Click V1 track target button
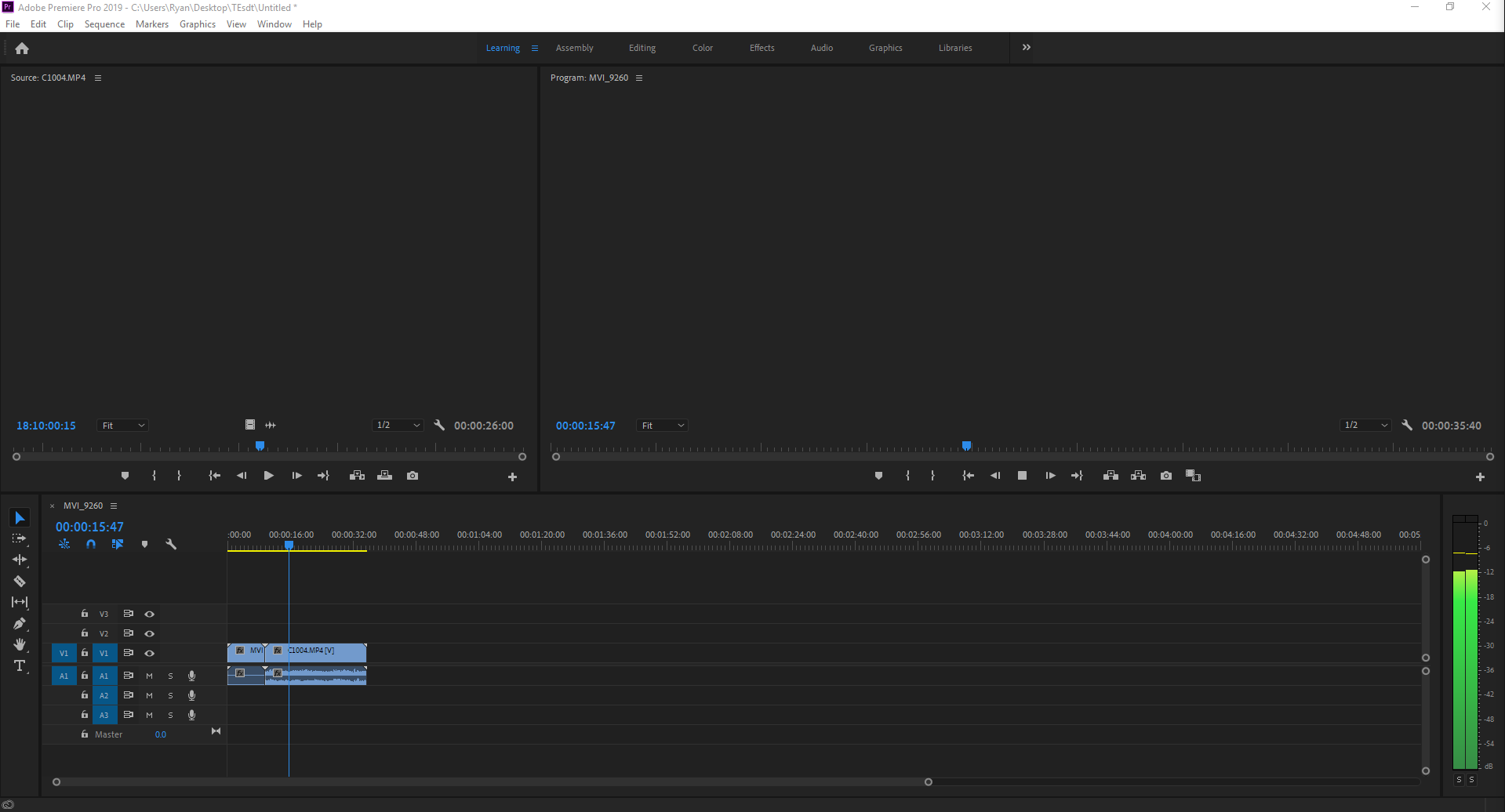This screenshot has height=812, width=1505. point(104,653)
